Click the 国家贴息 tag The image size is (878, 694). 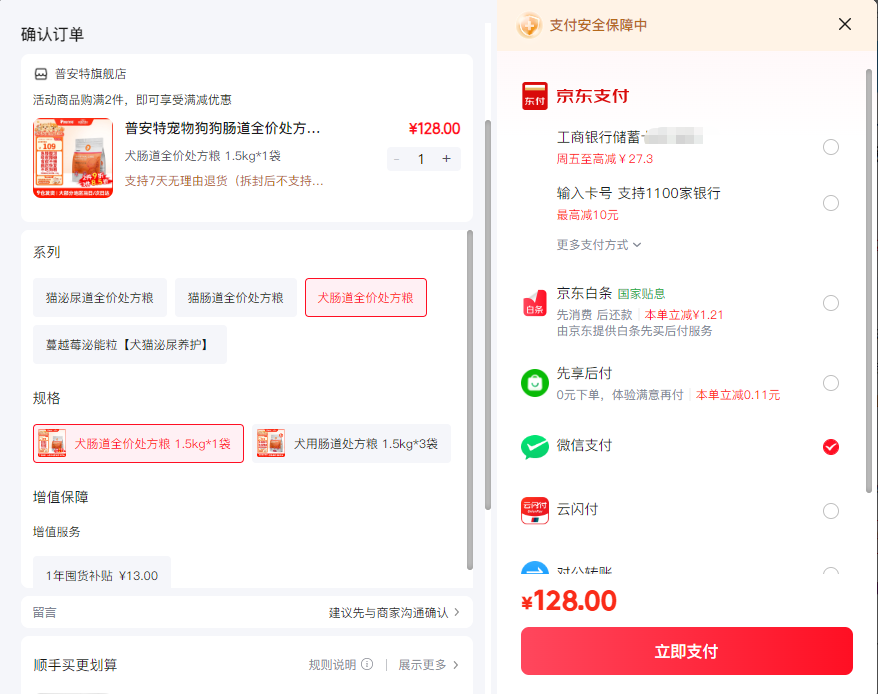pos(641,294)
